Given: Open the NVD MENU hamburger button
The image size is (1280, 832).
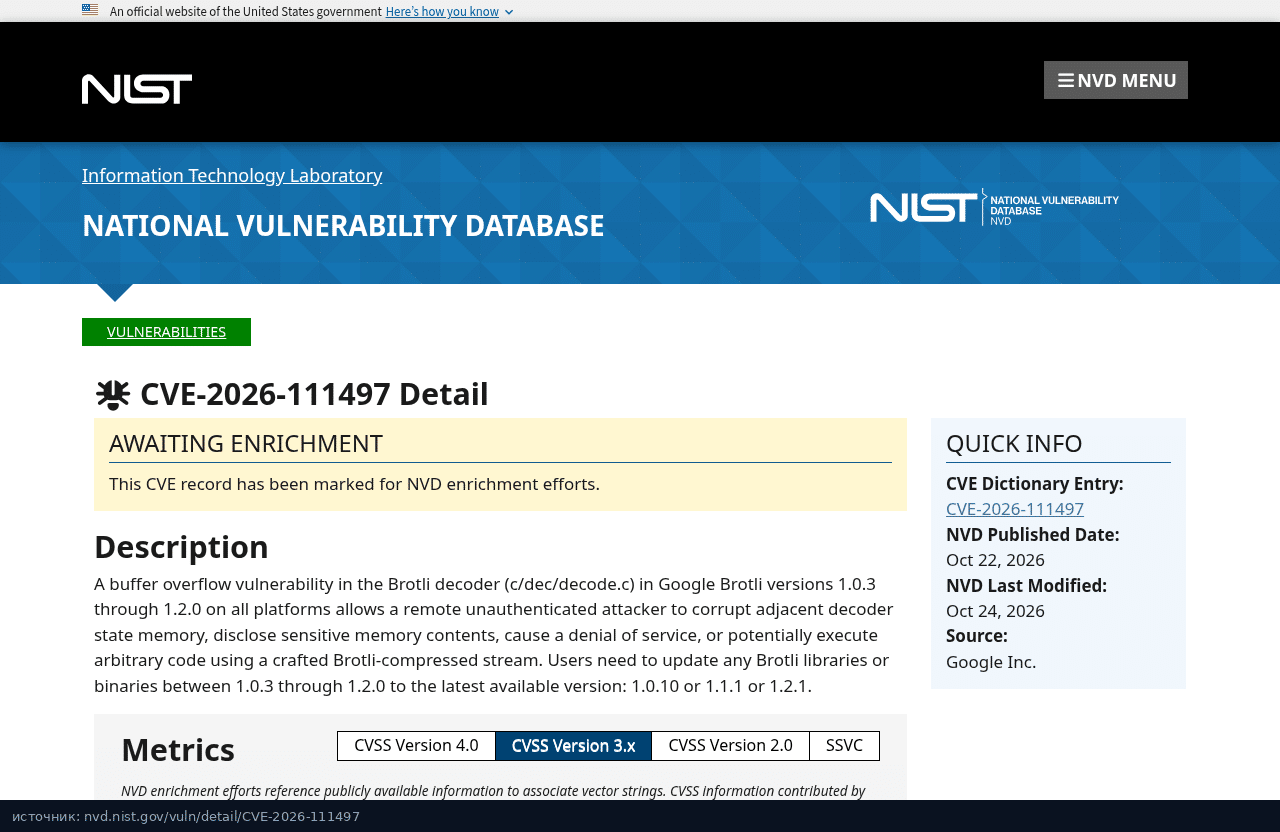Looking at the screenshot, I should (1116, 80).
